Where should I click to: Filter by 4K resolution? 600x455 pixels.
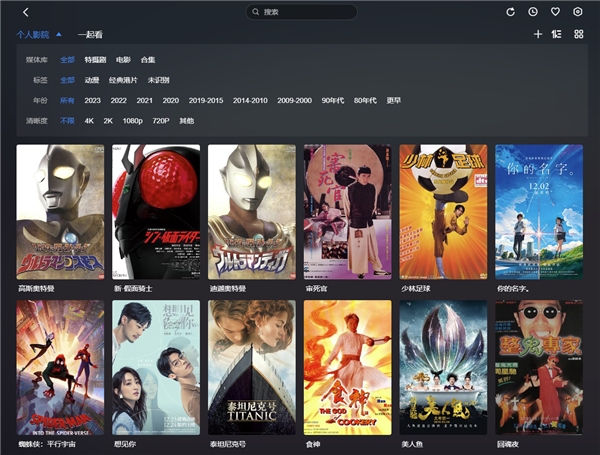click(89, 121)
